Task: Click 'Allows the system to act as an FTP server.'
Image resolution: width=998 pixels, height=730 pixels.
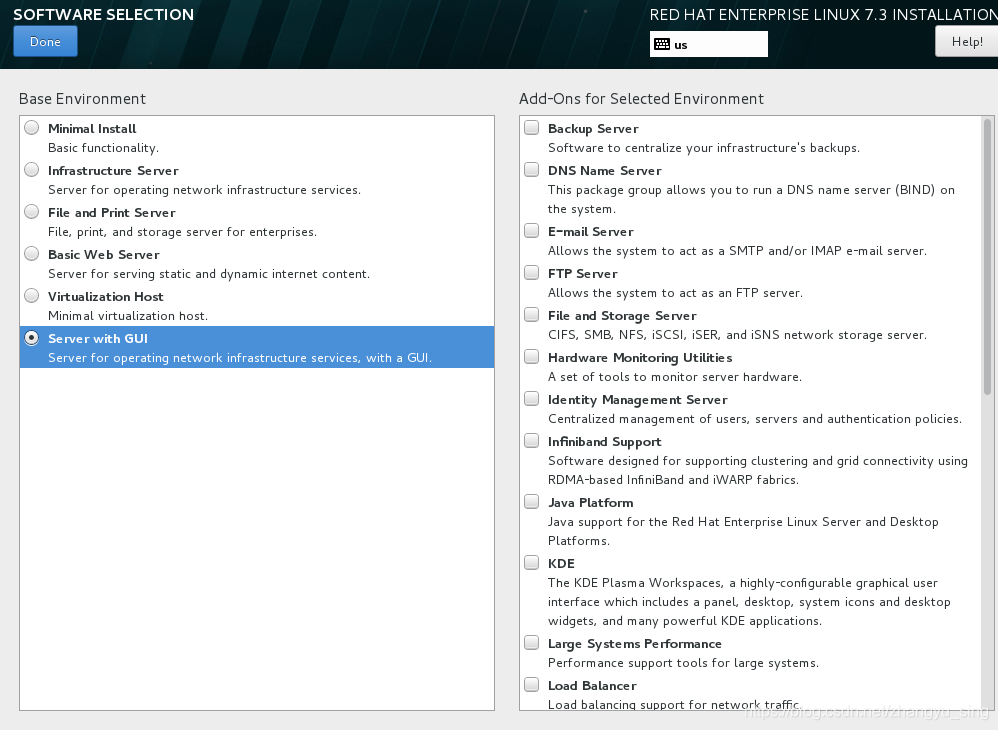Action: click(x=675, y=293)
